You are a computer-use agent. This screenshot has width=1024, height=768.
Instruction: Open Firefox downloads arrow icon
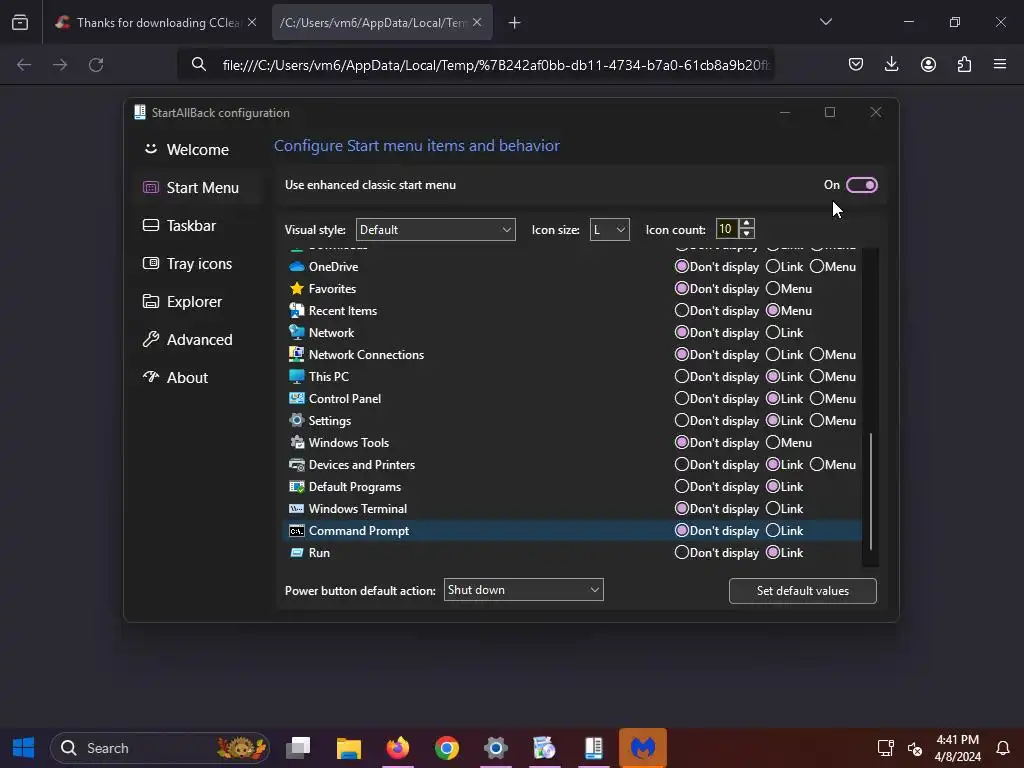pyautogui.click(x=891, y=64)
